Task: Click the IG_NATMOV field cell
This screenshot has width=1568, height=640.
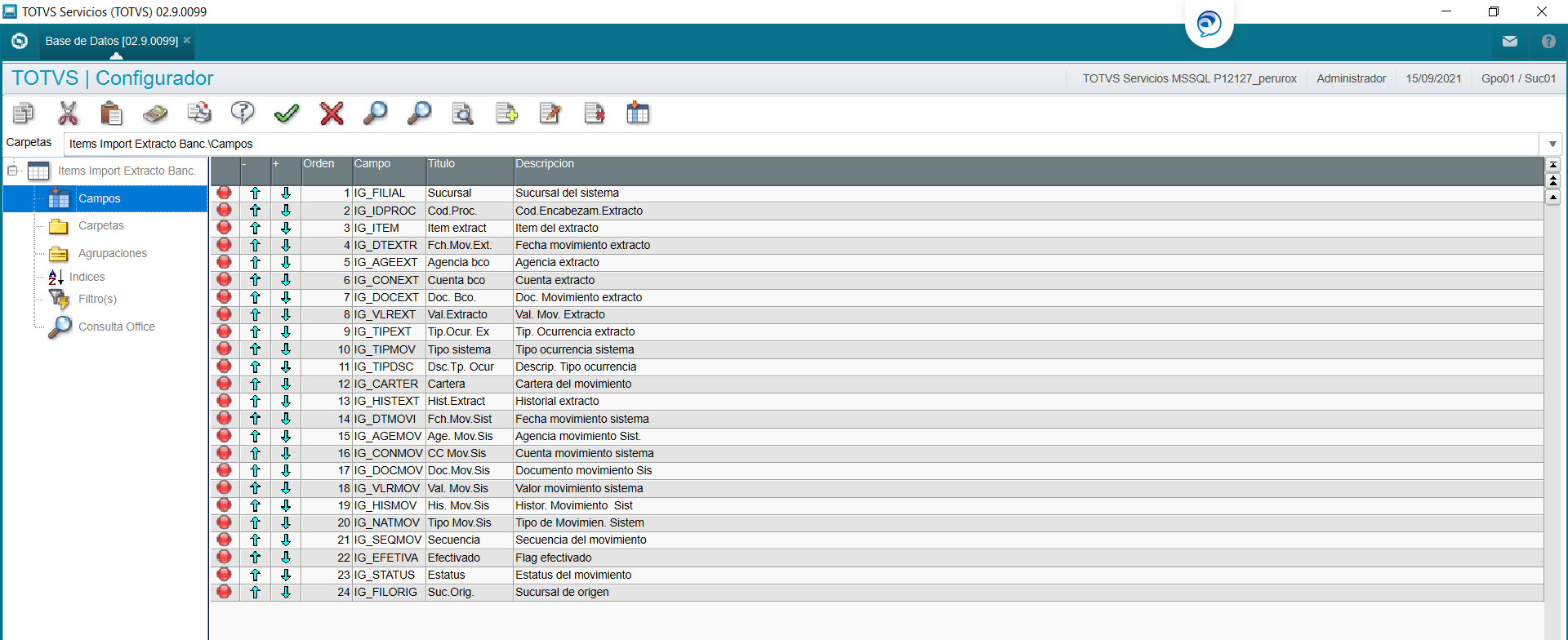Action: click(389, 522)
